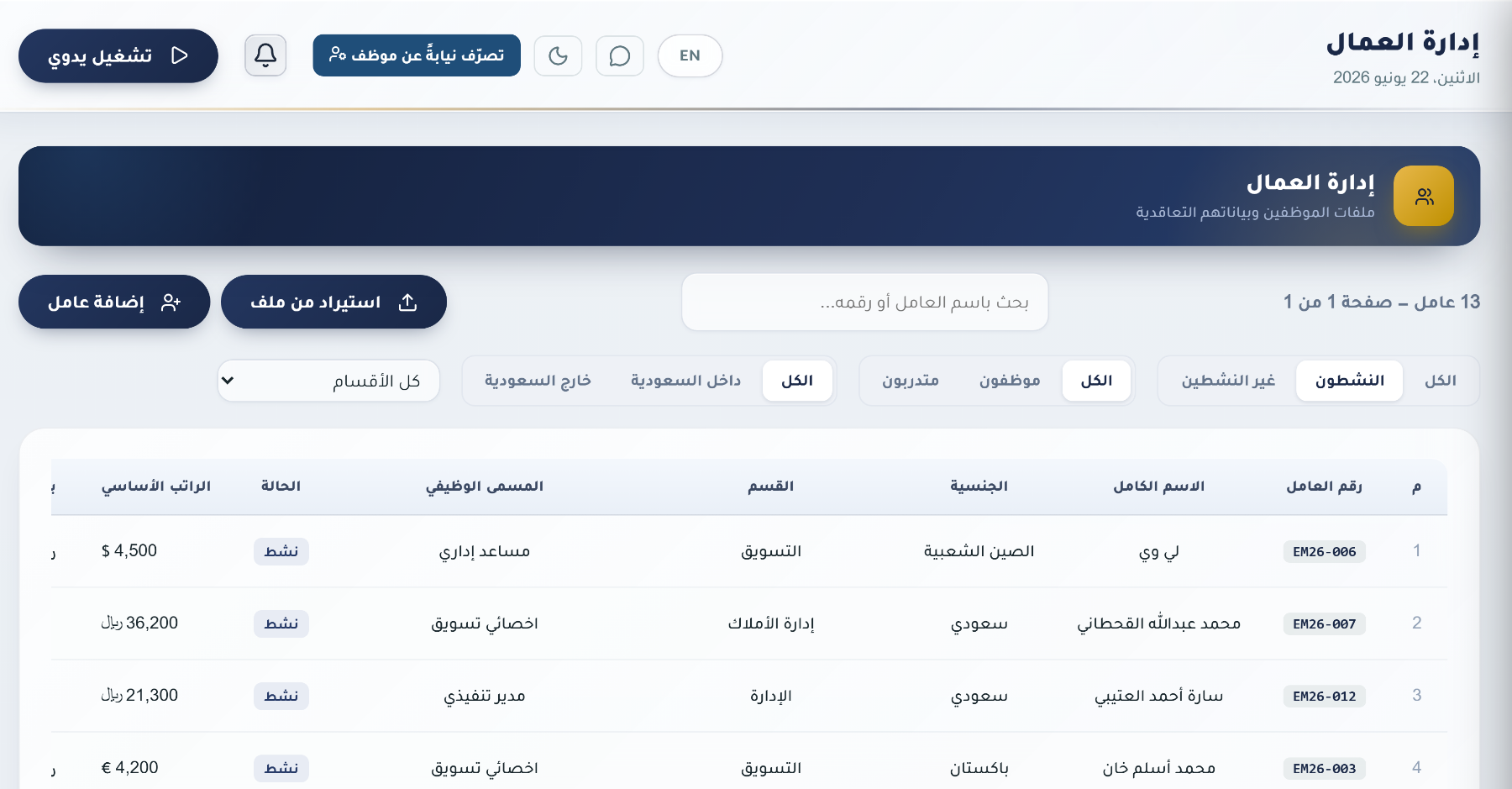This screenshot has height=789, width=1512.
Task: Select the داخل السعودية location tab
Action: coord(685,381)
